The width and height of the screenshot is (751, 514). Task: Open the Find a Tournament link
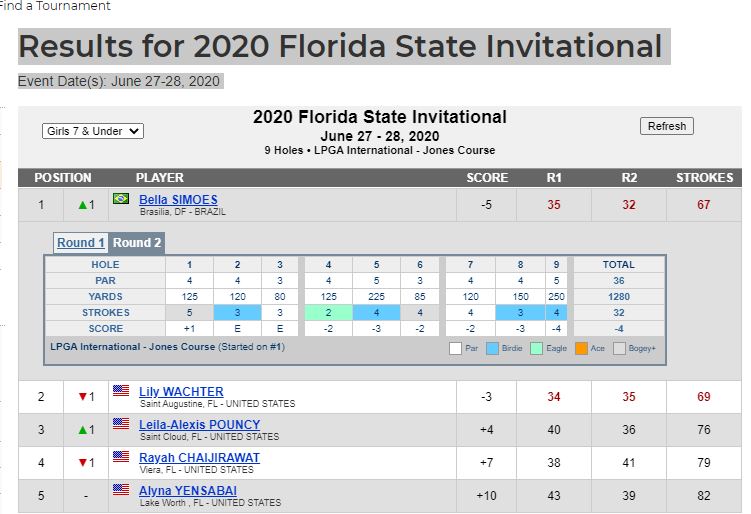pos(55,6)
